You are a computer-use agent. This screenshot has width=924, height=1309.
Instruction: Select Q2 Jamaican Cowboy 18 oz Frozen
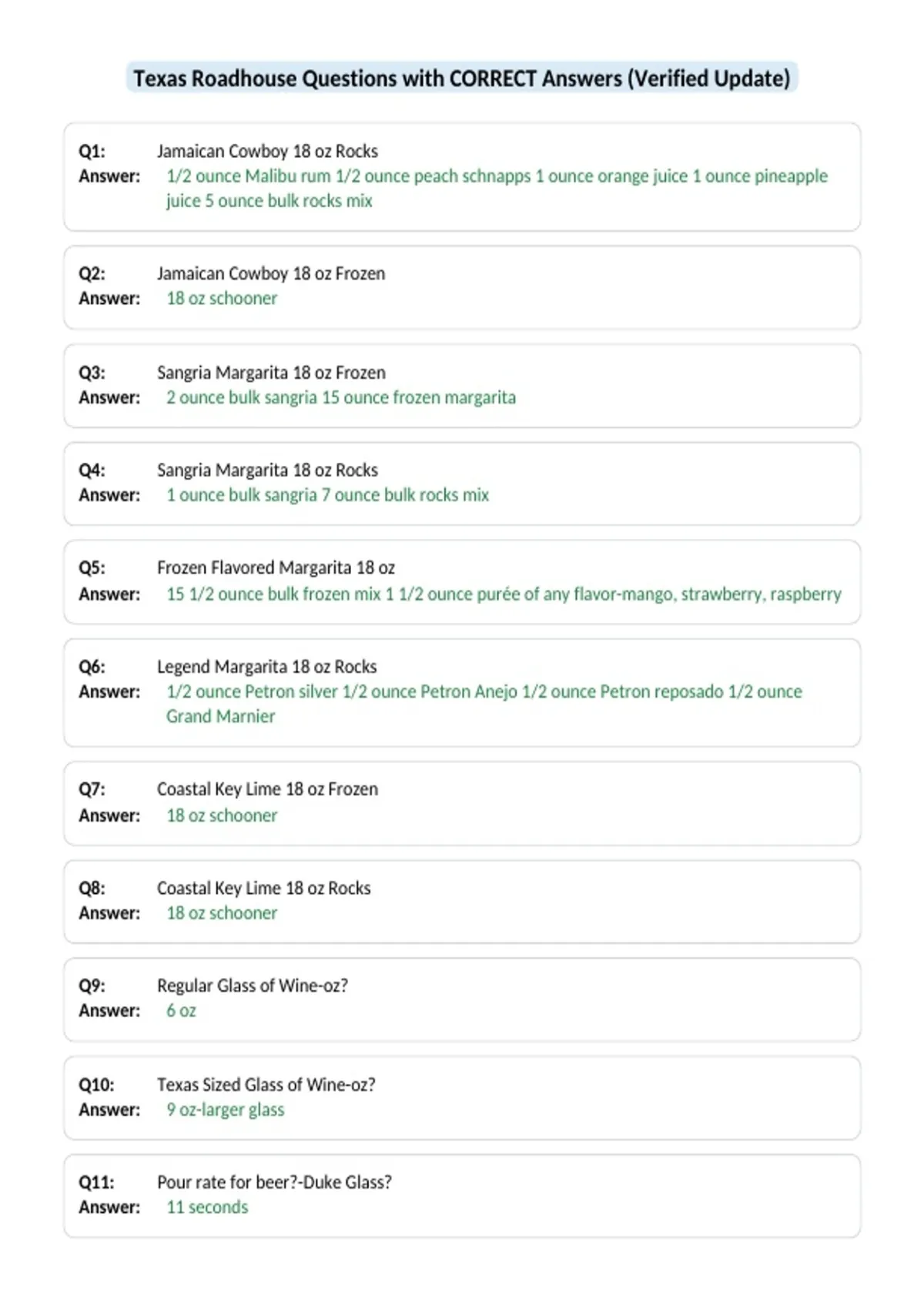coord(271,273)
